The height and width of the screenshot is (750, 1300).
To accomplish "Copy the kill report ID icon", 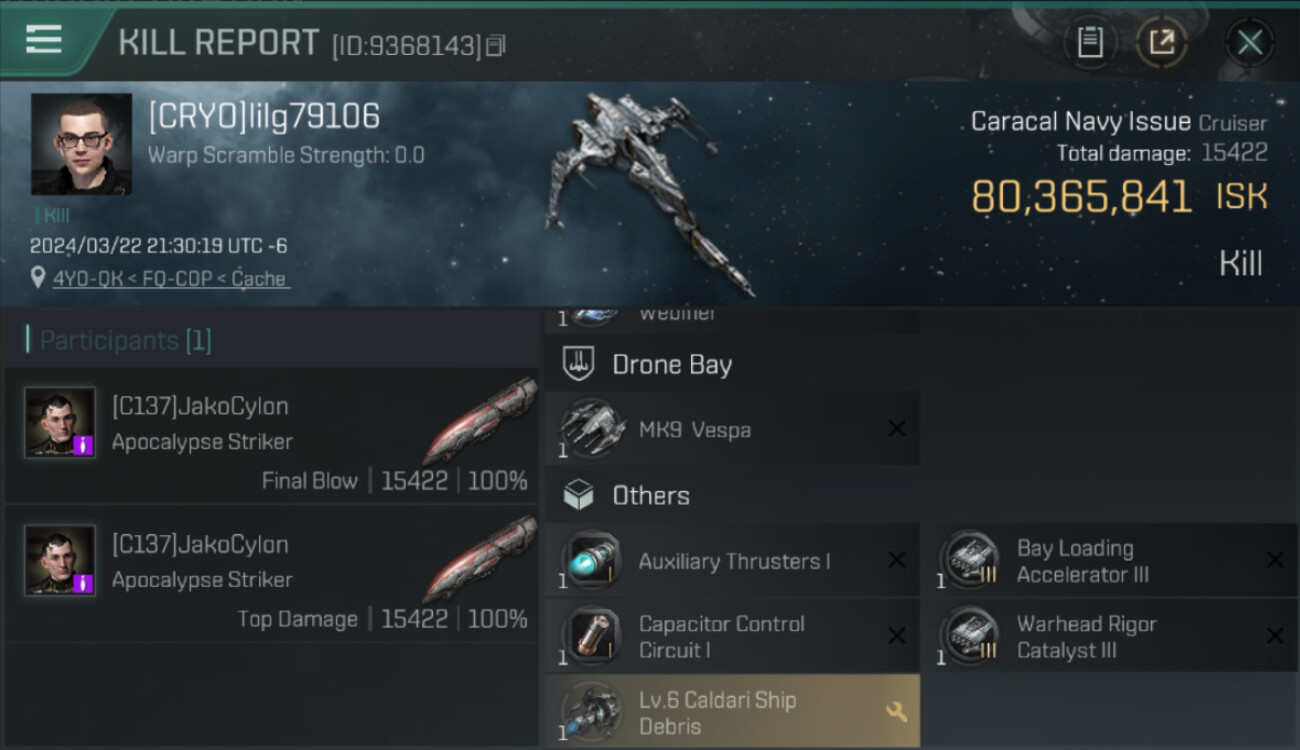I will tap(496, 44).
